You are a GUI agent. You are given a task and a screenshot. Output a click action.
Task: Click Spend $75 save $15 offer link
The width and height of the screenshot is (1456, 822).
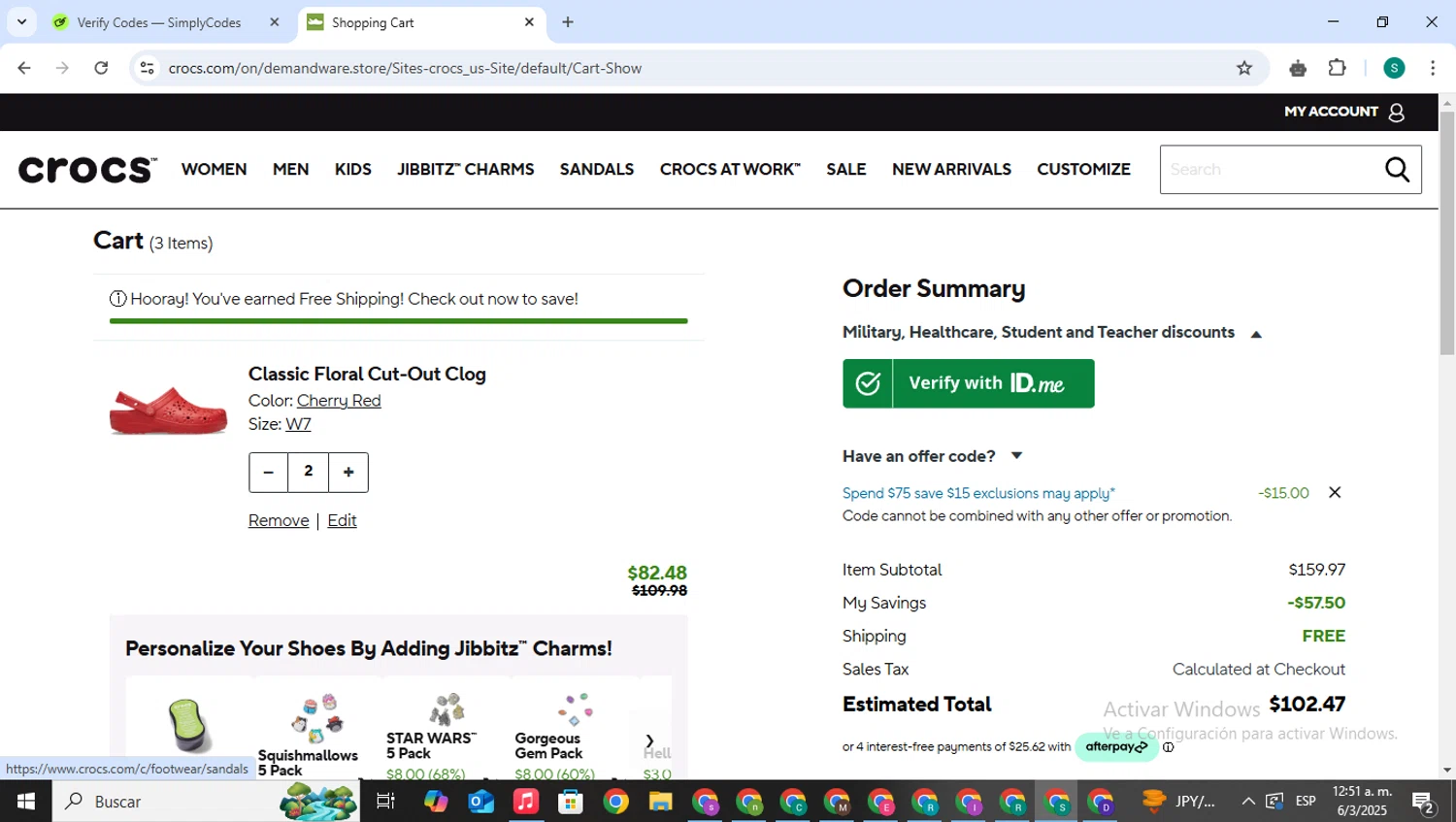click(978, 493)
